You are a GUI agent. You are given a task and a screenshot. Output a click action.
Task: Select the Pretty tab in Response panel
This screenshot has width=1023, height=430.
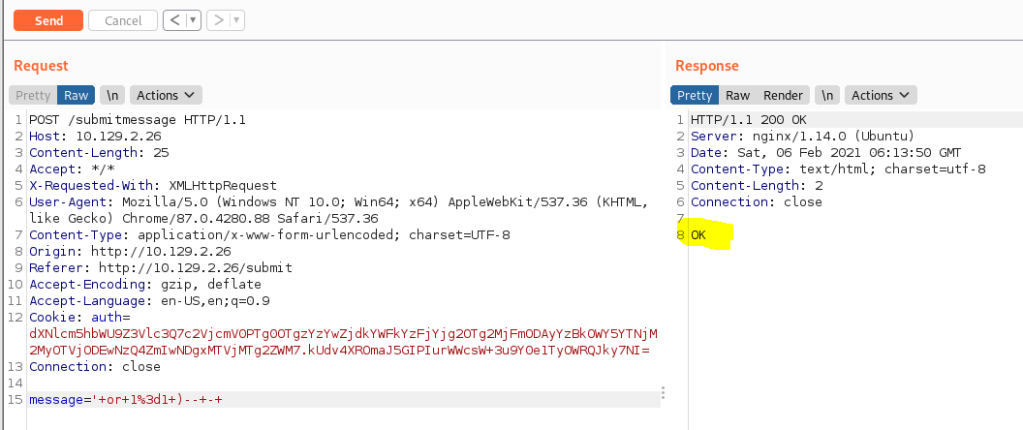pos(694,95)
